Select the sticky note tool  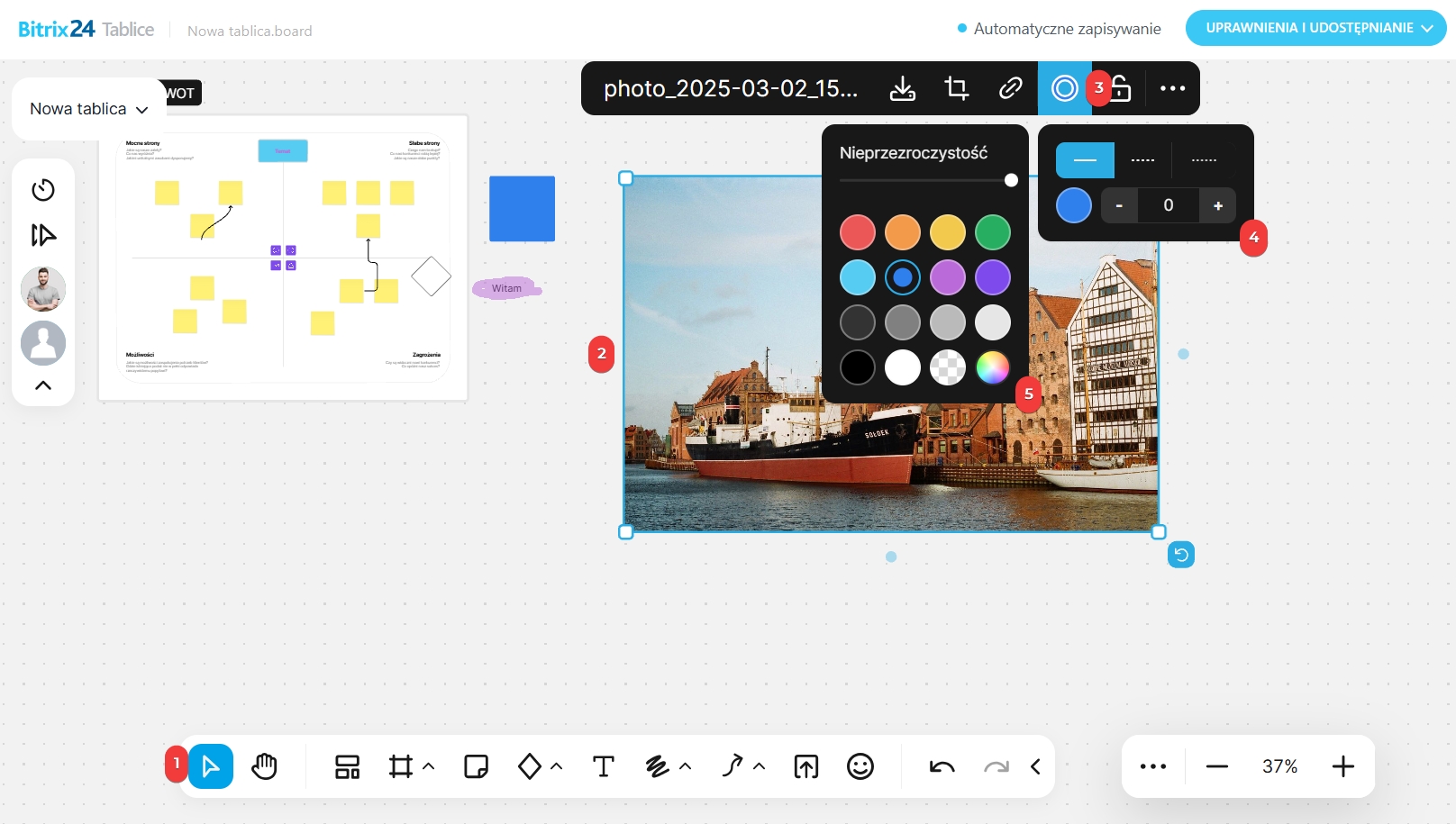[476, 766]
